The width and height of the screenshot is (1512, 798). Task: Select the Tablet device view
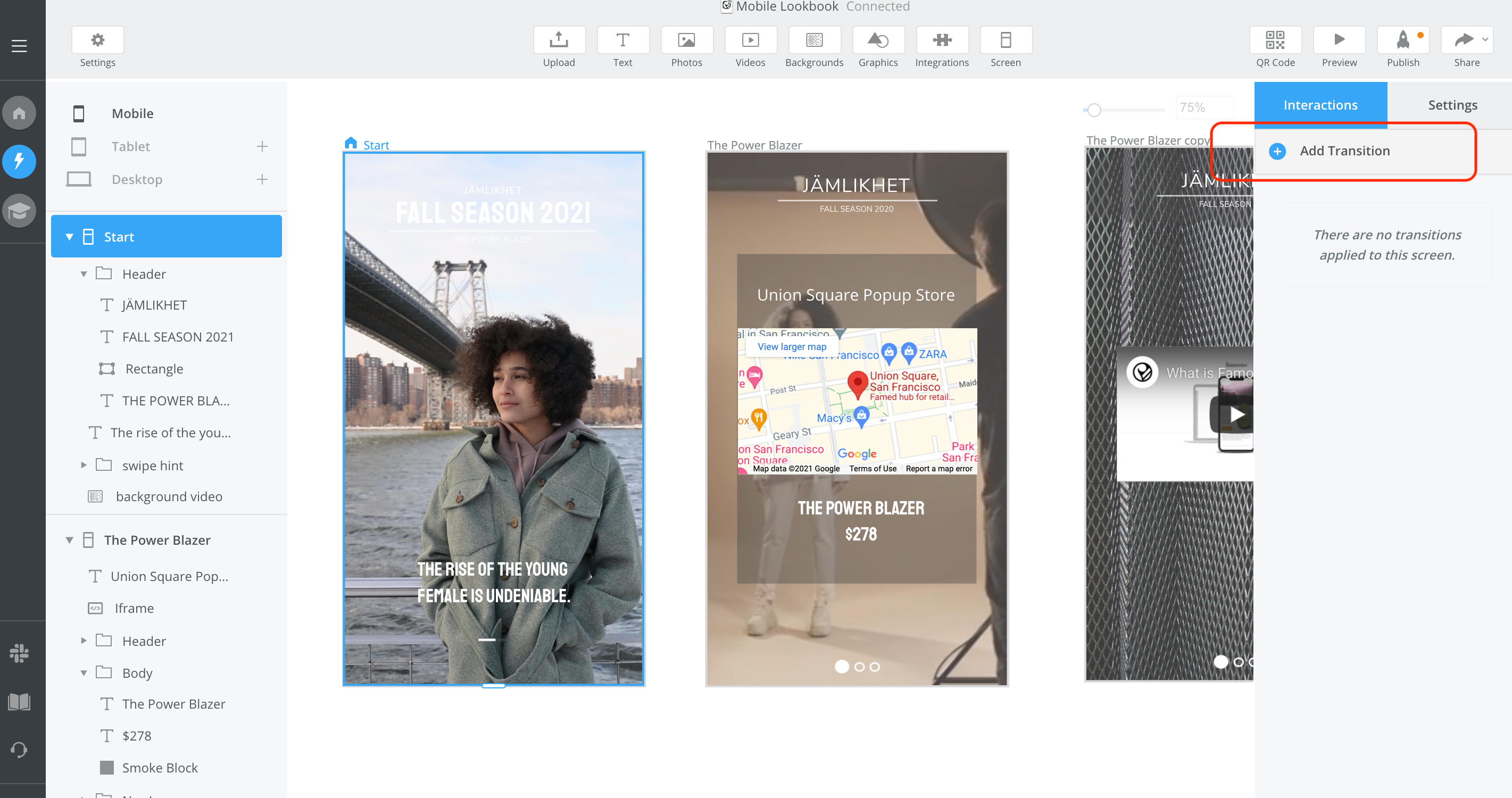[x=130, y=146]
